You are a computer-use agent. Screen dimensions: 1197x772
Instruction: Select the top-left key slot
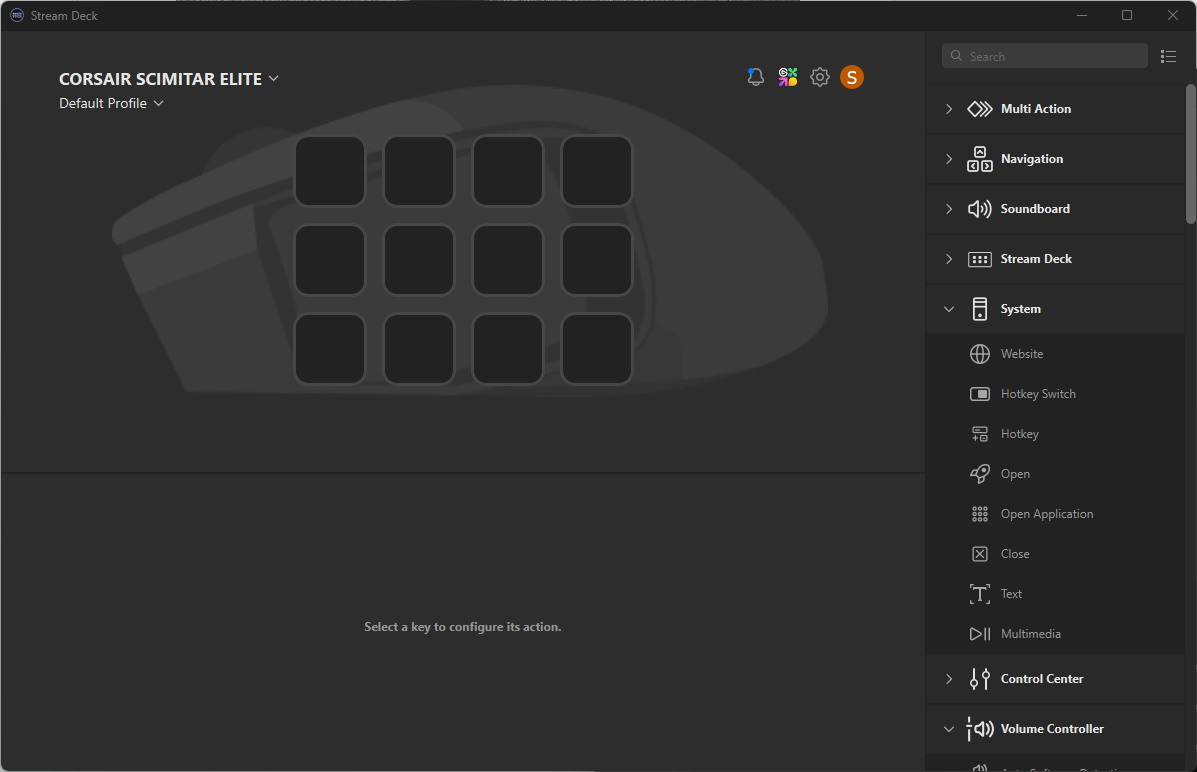tap(330, 171)
